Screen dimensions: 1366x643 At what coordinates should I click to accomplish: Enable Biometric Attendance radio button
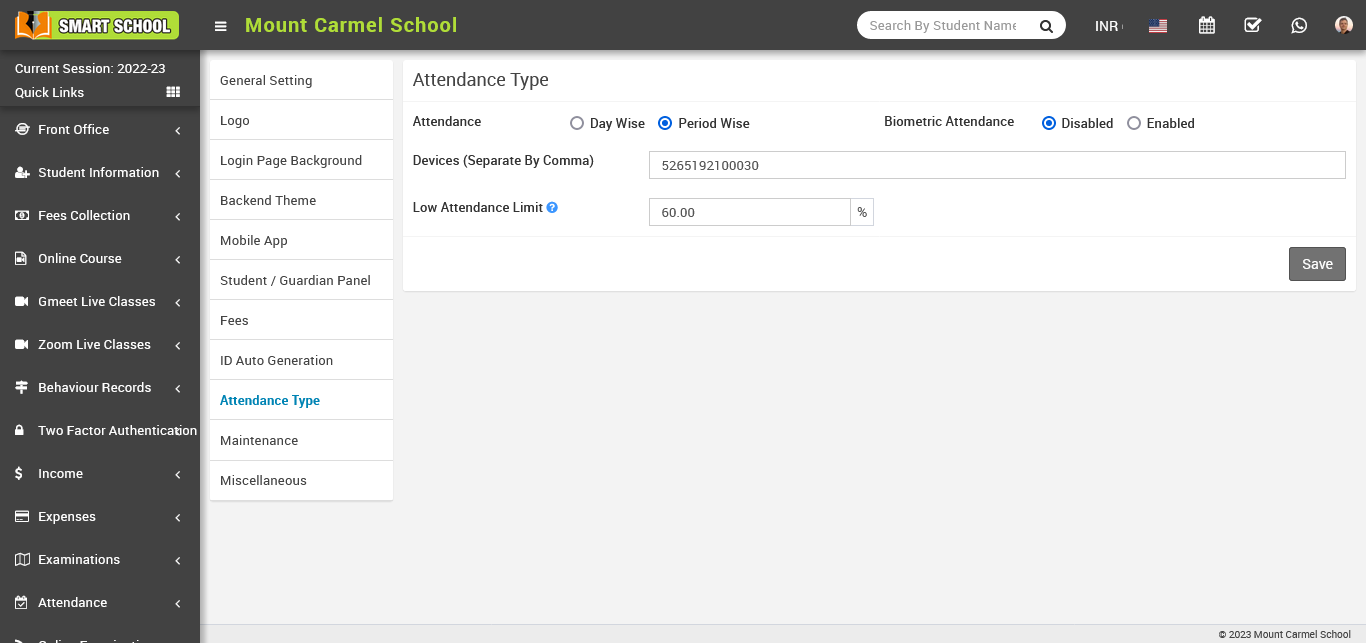1133,123
